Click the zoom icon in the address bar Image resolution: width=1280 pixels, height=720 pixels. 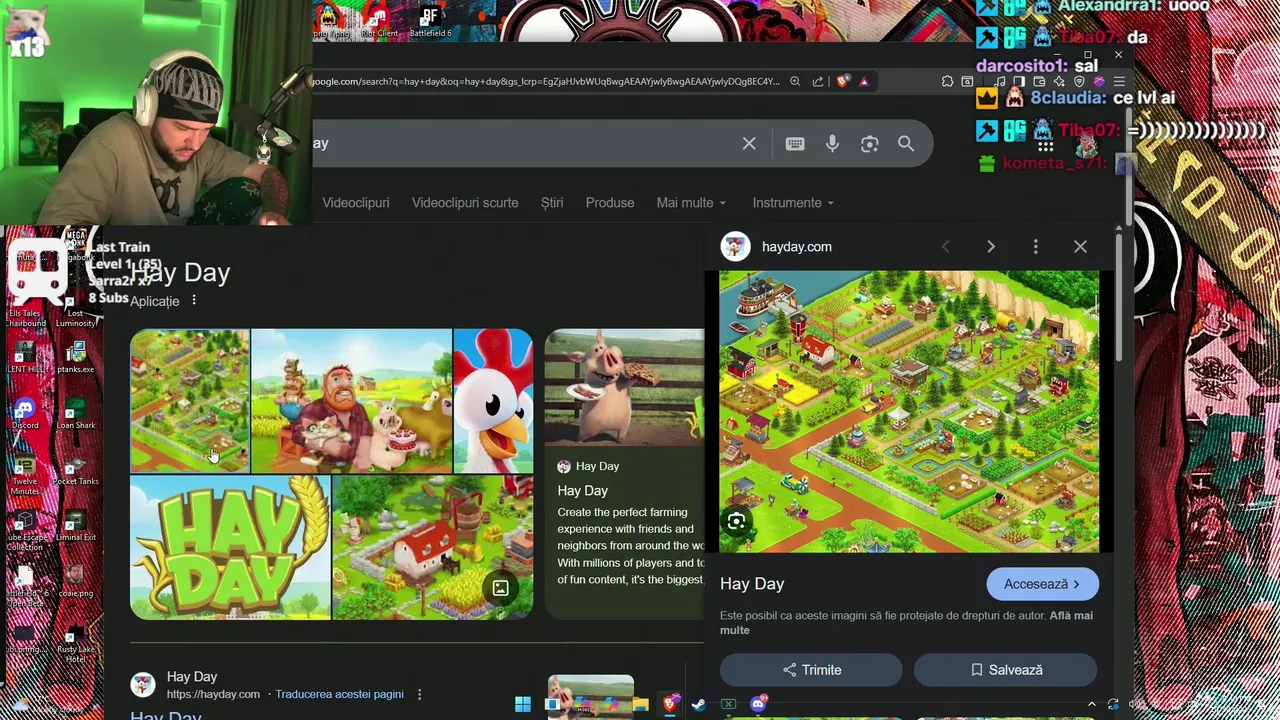[x=795, y=82]
